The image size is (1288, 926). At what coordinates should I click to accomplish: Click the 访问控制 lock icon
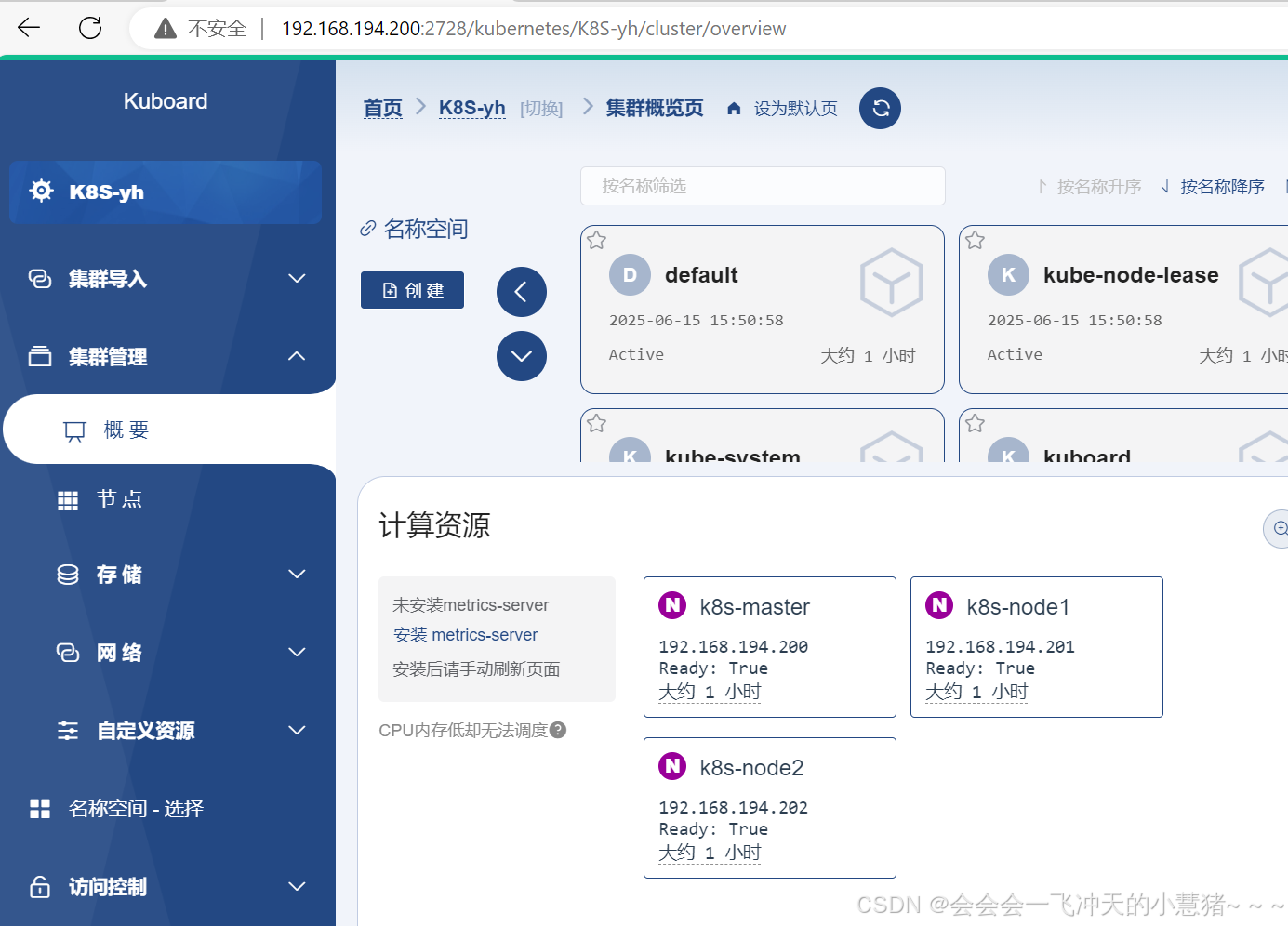click(x=40, y=886)
